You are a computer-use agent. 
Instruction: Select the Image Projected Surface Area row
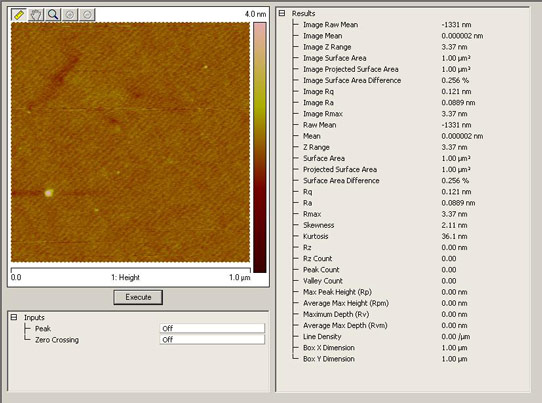[x=387, y=69]
